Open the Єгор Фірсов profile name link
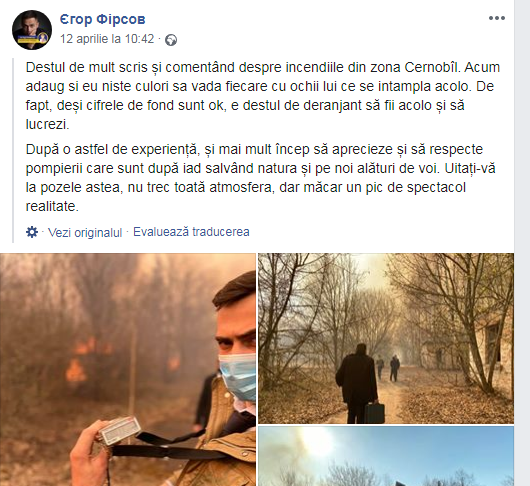 pos(103,19)
